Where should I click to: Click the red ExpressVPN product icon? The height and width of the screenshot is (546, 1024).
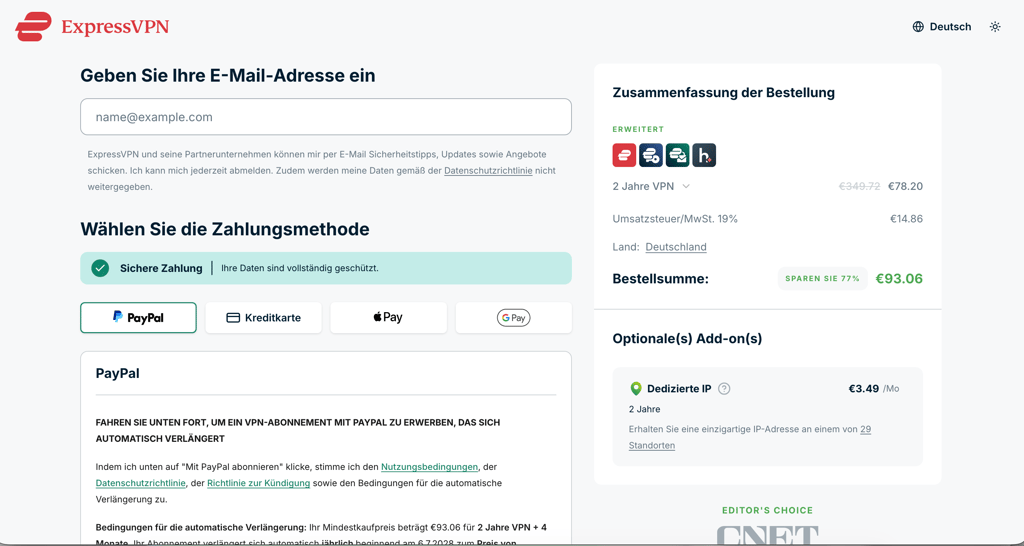(624, 155)
